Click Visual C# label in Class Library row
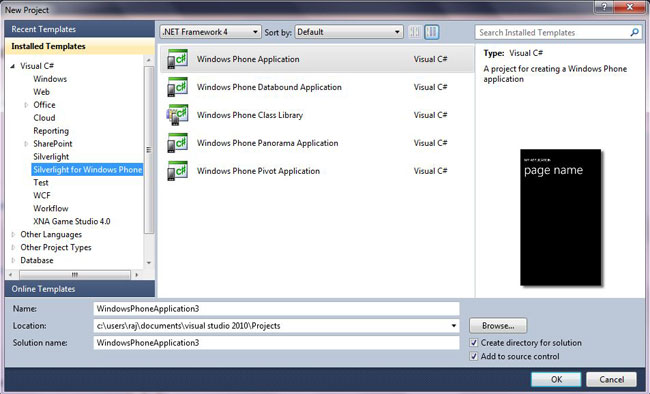650x394 pixels. (x=430, y=115)
